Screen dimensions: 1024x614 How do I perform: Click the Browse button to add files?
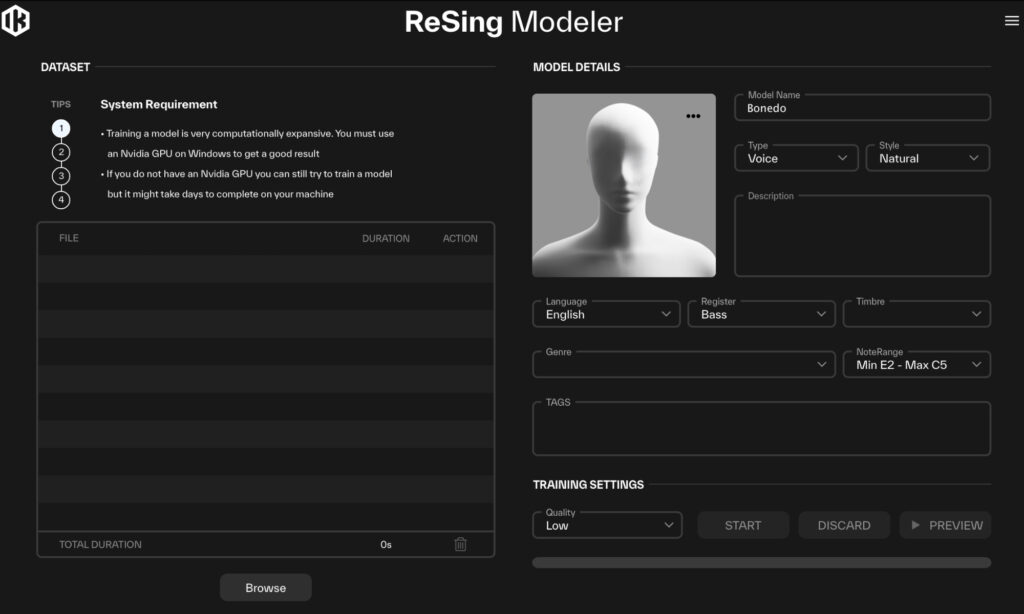[265, 587]
